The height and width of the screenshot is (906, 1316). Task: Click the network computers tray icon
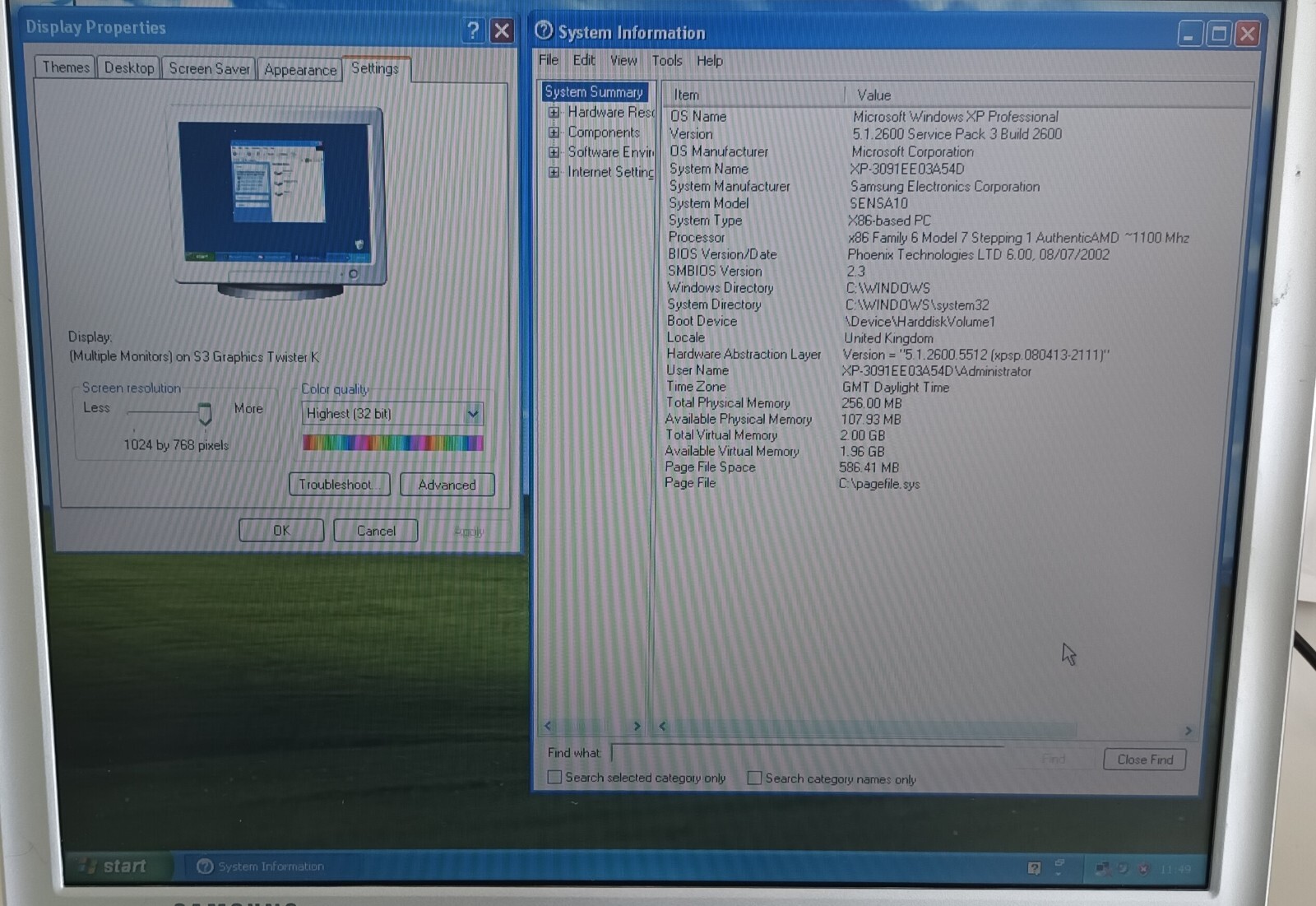tap(1101, 869)
